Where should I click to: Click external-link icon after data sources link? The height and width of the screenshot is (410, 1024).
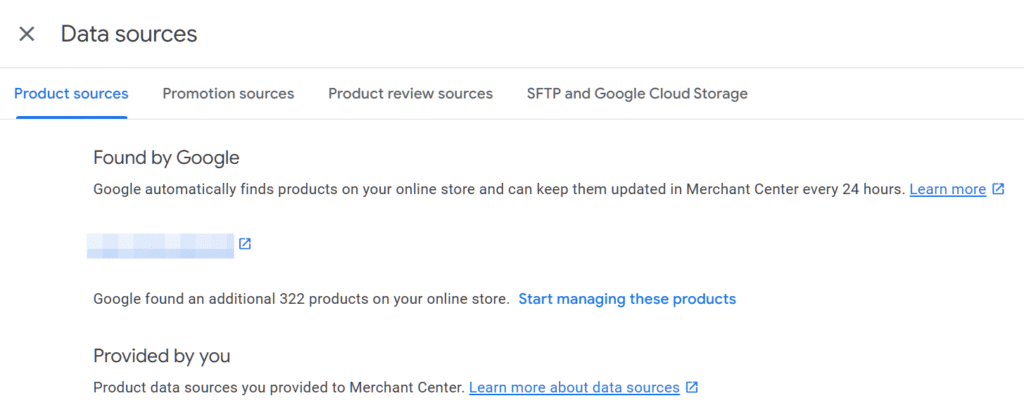click(692, 388)
